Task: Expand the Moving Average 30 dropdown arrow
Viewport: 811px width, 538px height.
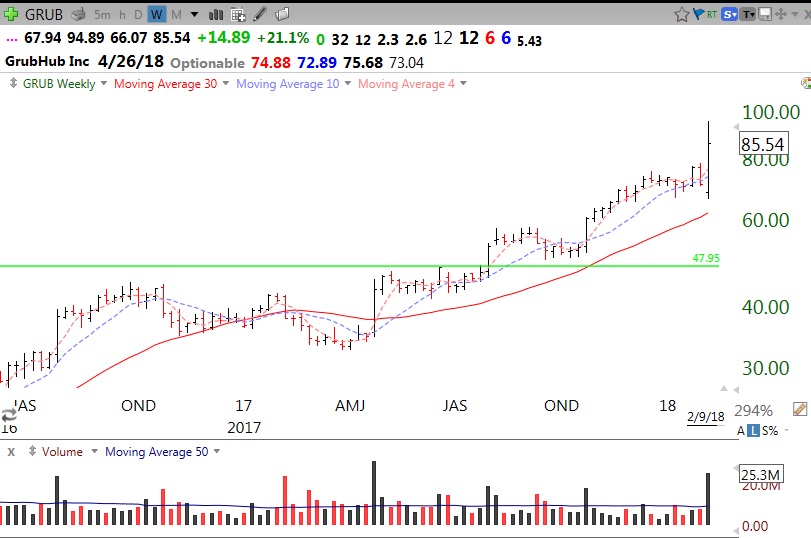Action: (x=226, y=83)
